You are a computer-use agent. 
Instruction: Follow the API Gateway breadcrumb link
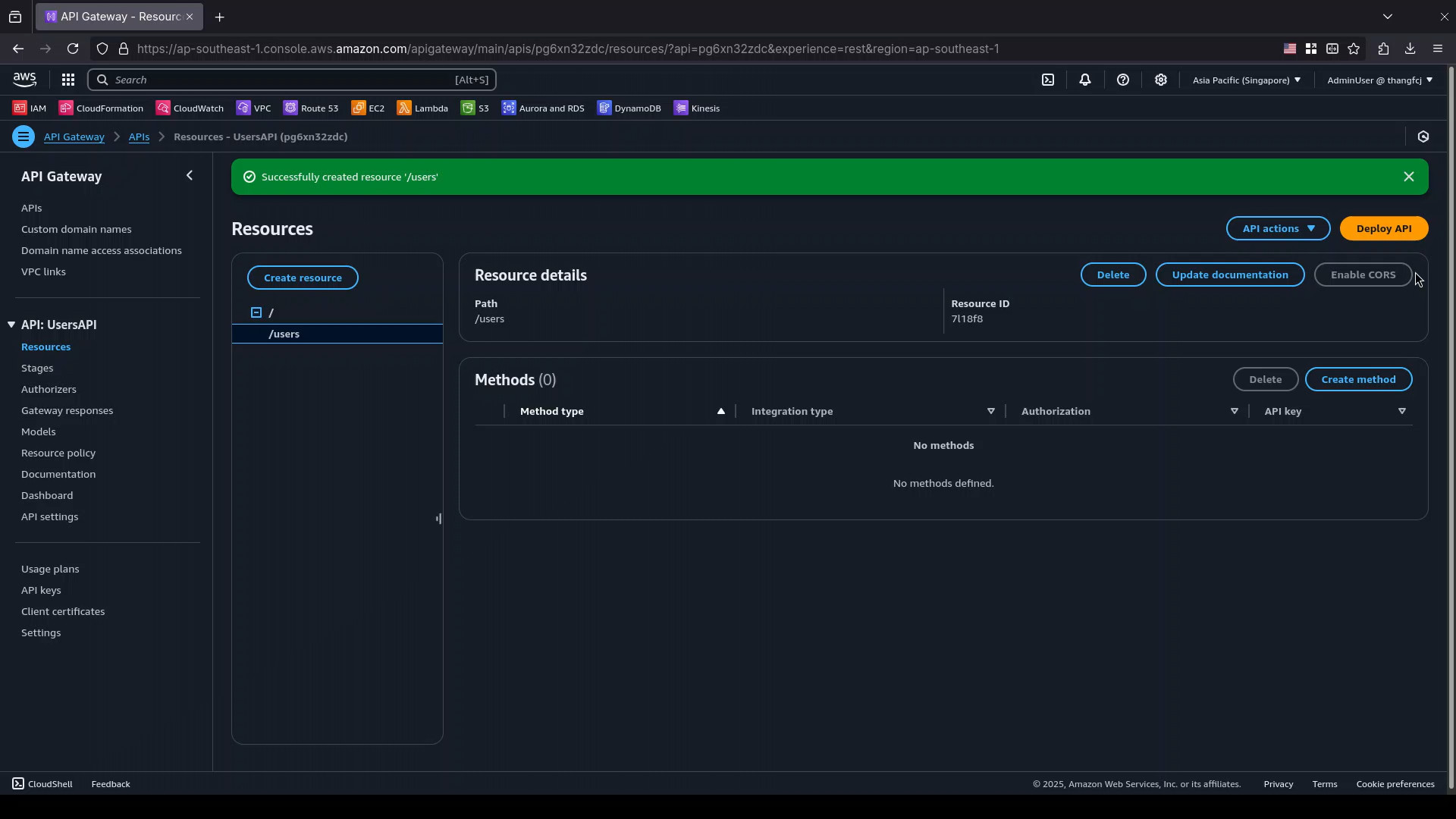pyautogui.click(x=74, y=136)
